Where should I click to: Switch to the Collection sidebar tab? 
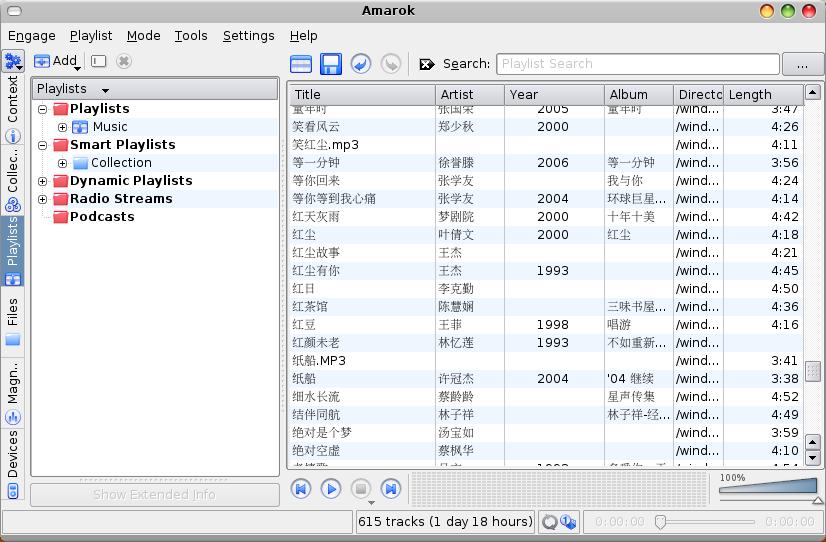tap(13, 181)
